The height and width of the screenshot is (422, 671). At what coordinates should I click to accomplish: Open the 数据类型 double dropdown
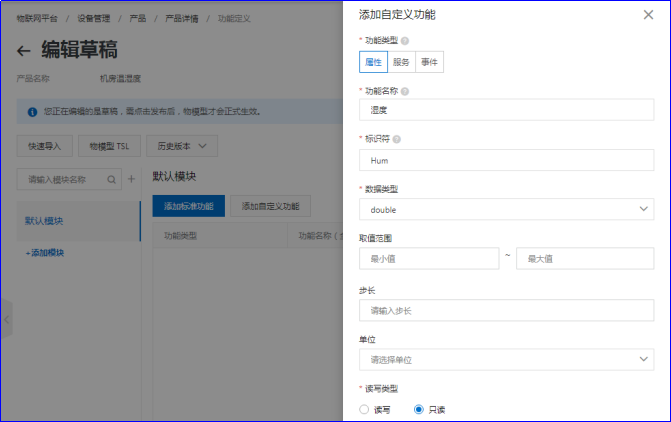coord(506,209)
